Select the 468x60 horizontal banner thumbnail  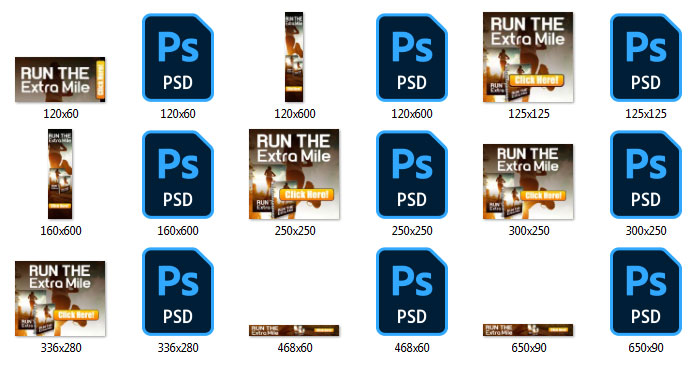294,330
